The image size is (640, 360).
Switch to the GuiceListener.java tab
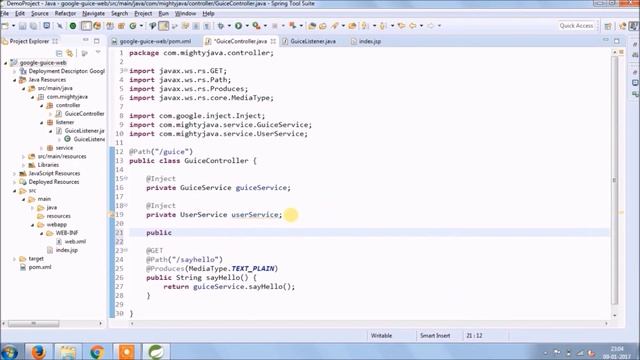[313, 41]
